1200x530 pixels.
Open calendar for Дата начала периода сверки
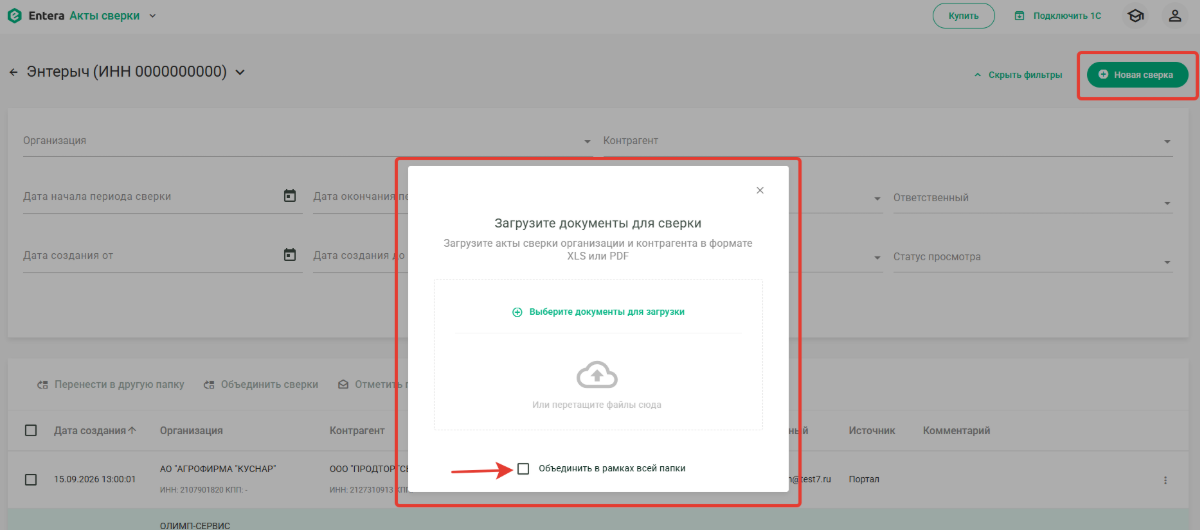click(x=290, y=196)
